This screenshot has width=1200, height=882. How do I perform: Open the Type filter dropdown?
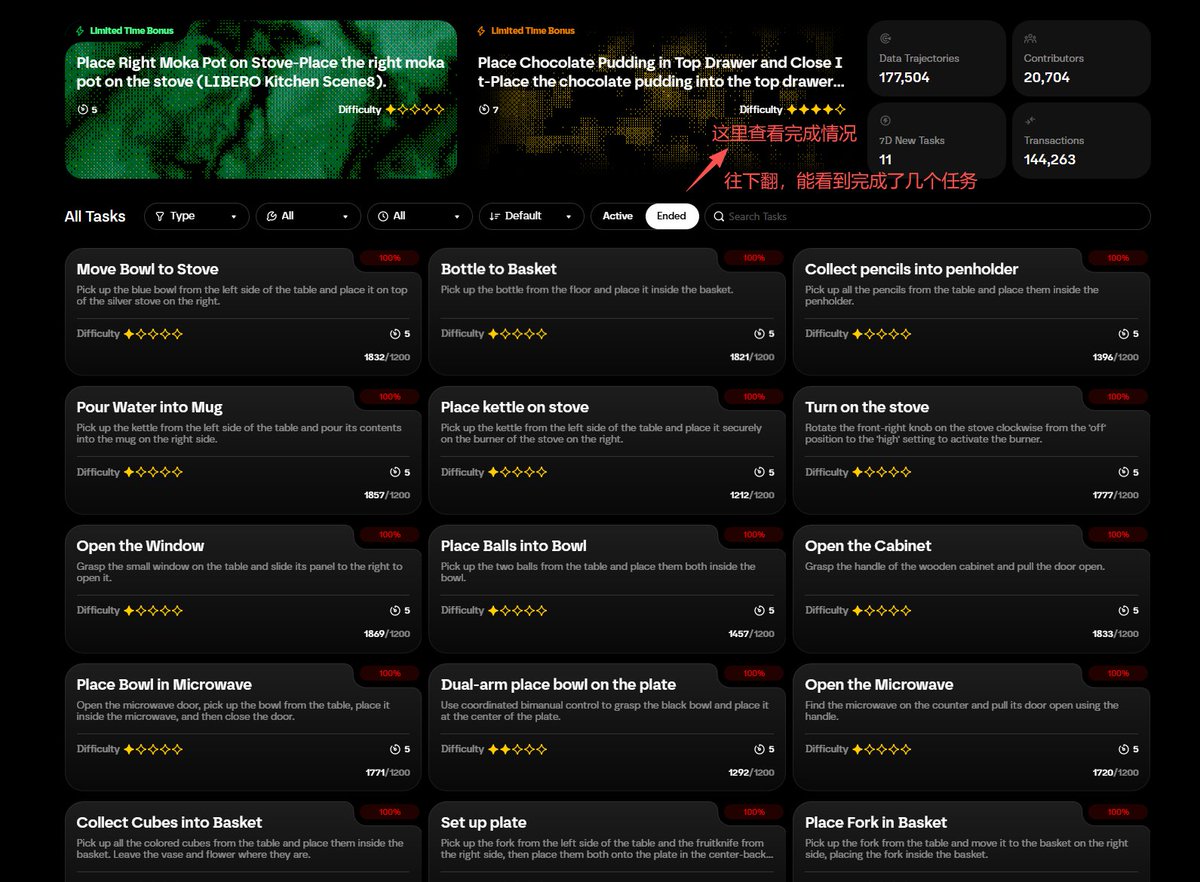(196, 216)
